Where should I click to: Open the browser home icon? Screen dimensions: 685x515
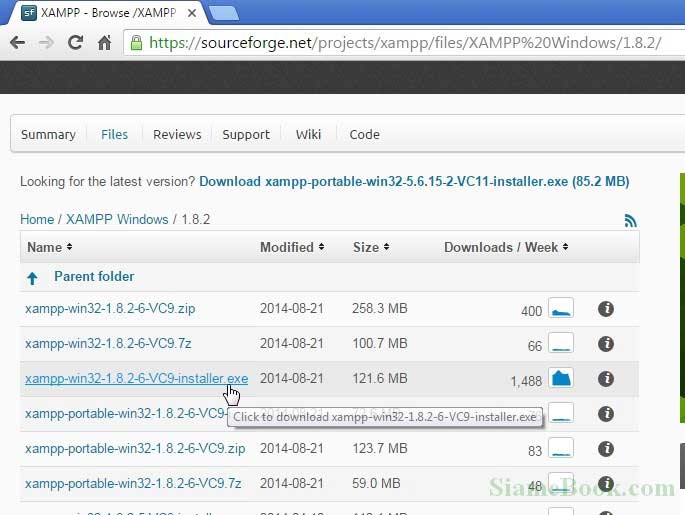[104, 42]
